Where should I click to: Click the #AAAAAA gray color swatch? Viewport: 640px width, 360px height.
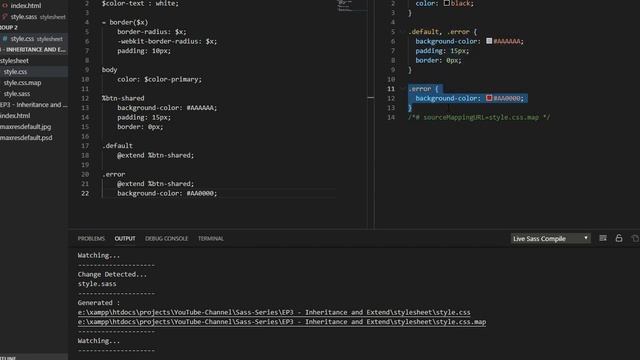(x=489, y=41)
